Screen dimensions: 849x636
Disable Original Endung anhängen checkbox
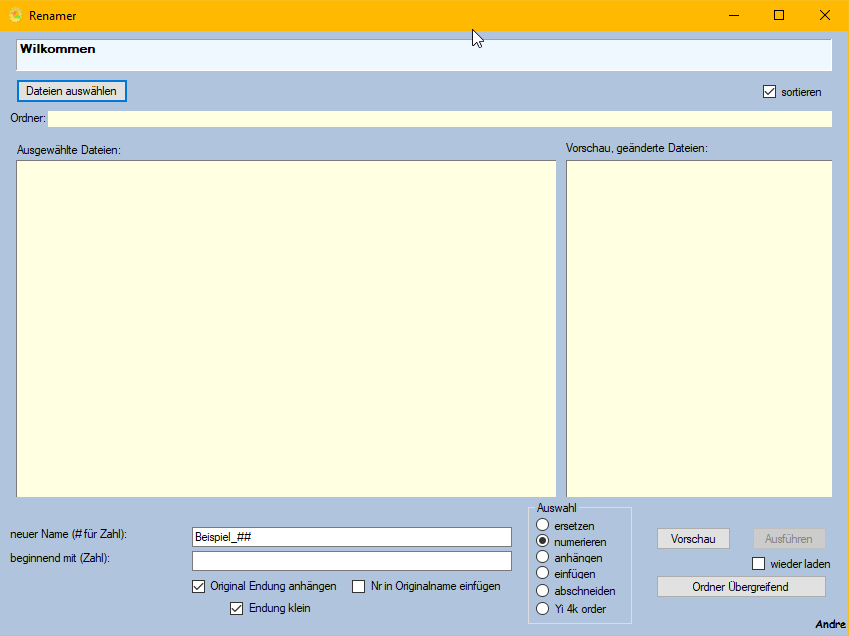(198, 586)
